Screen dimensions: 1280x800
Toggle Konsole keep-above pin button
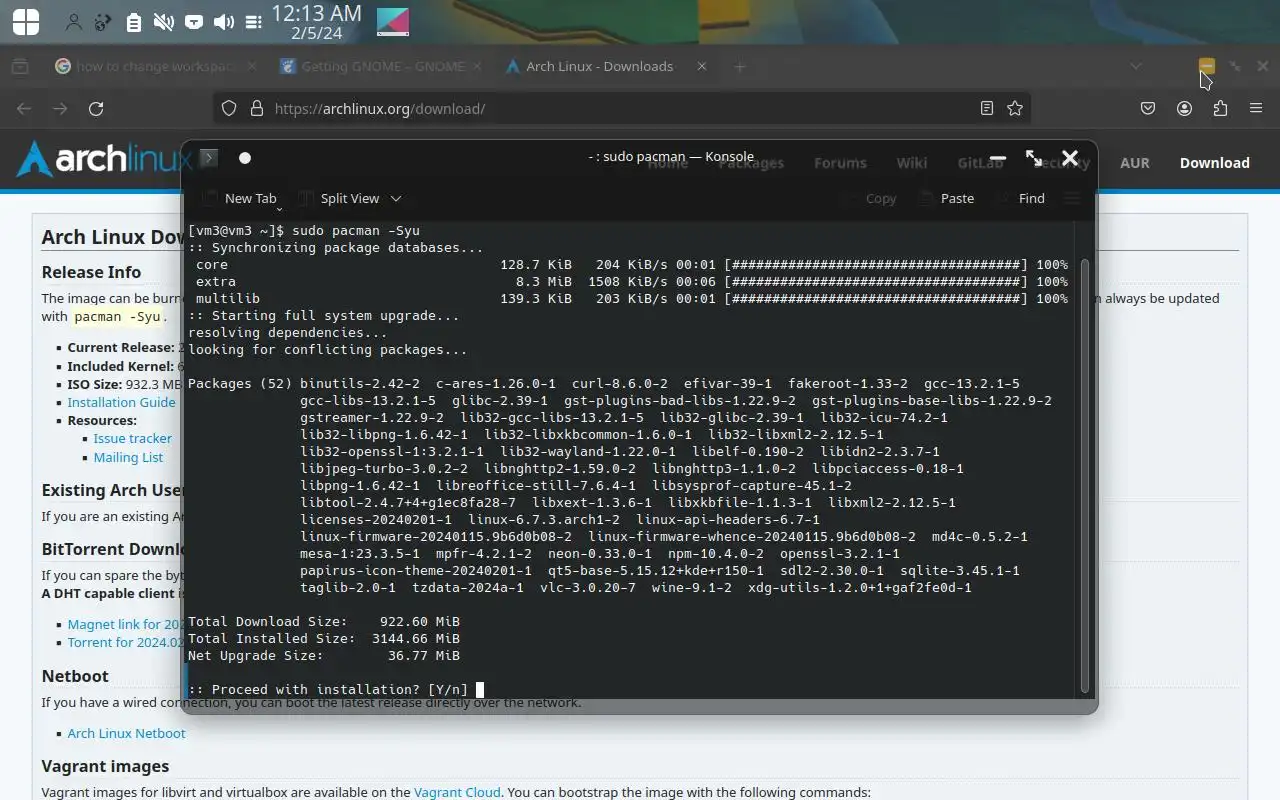[x=244, y=157]
